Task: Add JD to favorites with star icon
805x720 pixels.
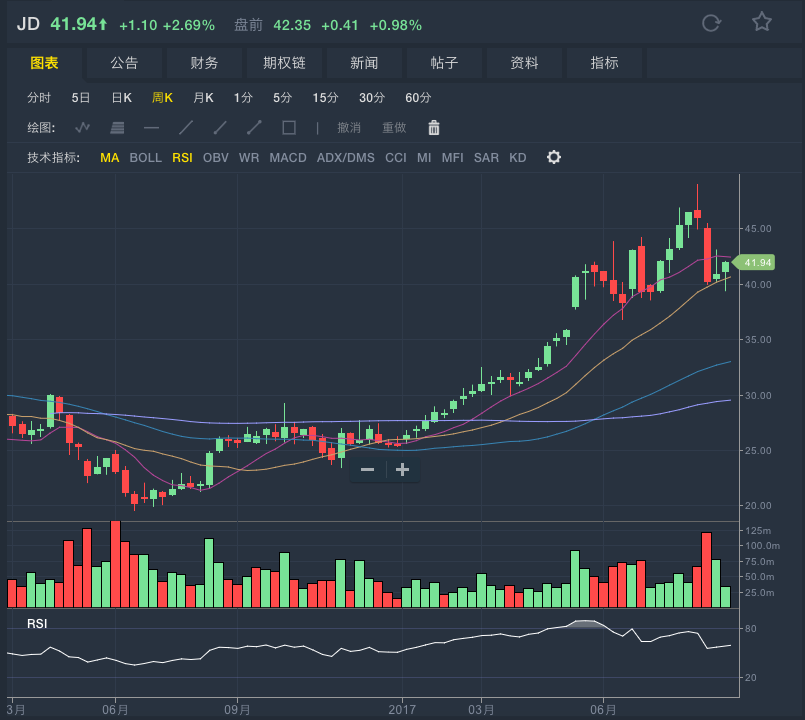Action: (761, 22)
